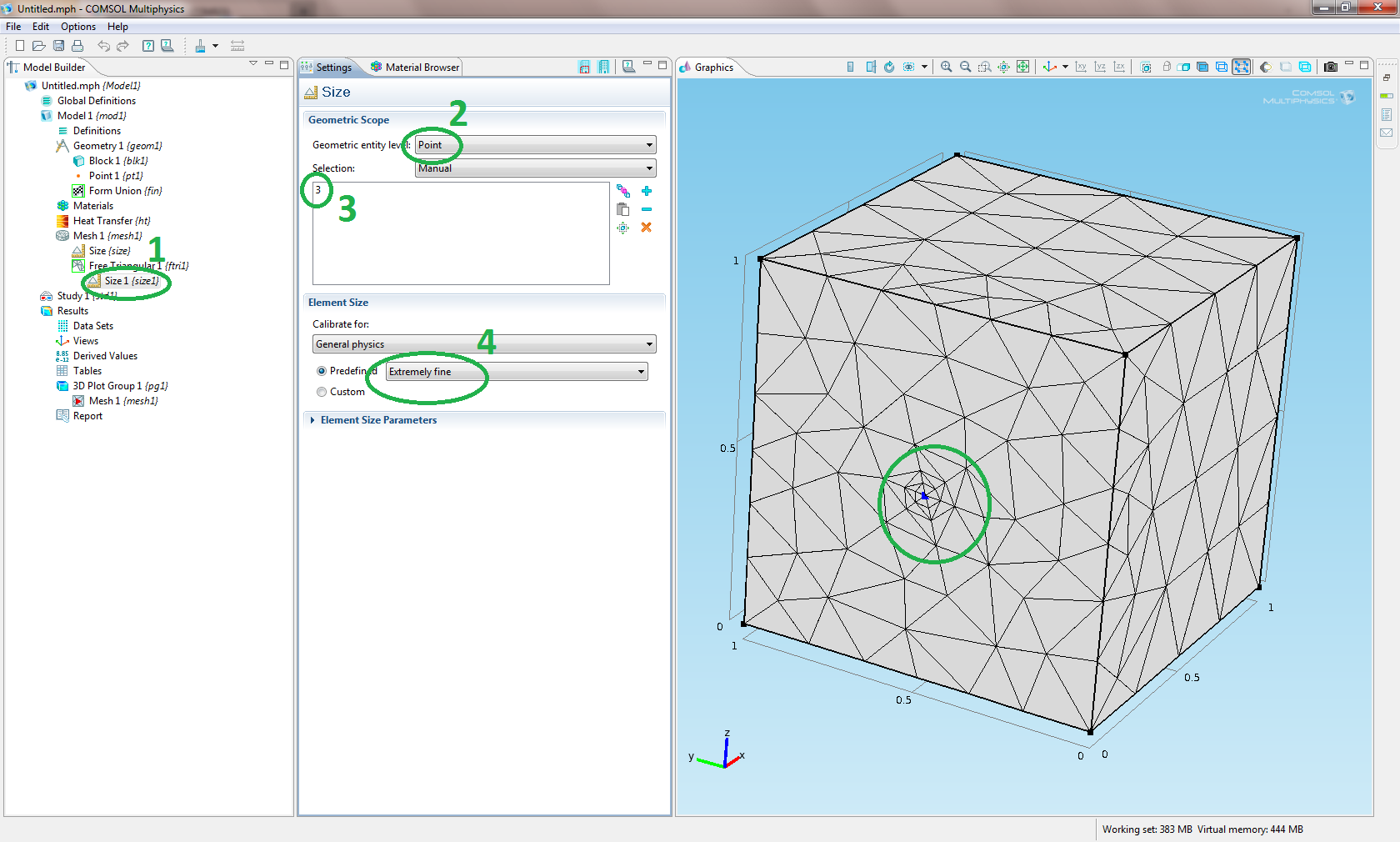Click the Zoom In icon in Graphics toolbar
Viewport: 1400px width, 842px height.
[x=946, y=67]
